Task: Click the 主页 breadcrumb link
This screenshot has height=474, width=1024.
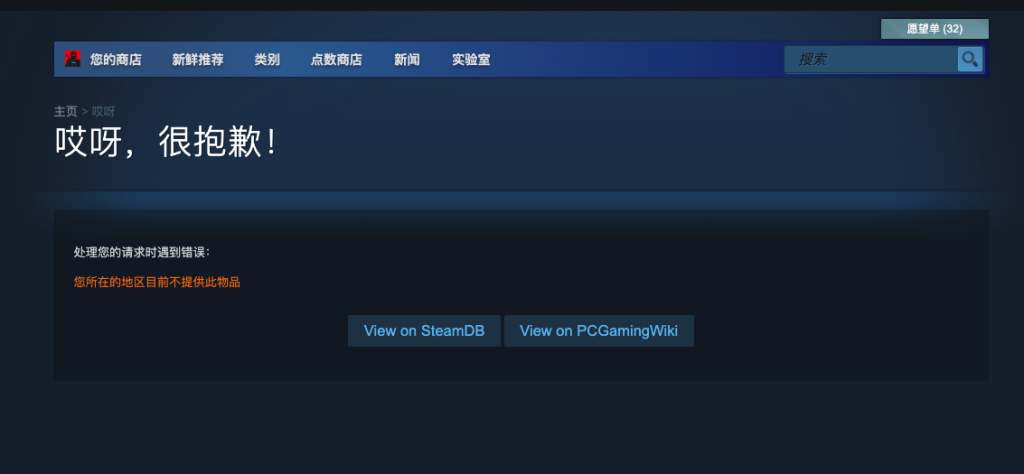Action: (x=65, y=112)
